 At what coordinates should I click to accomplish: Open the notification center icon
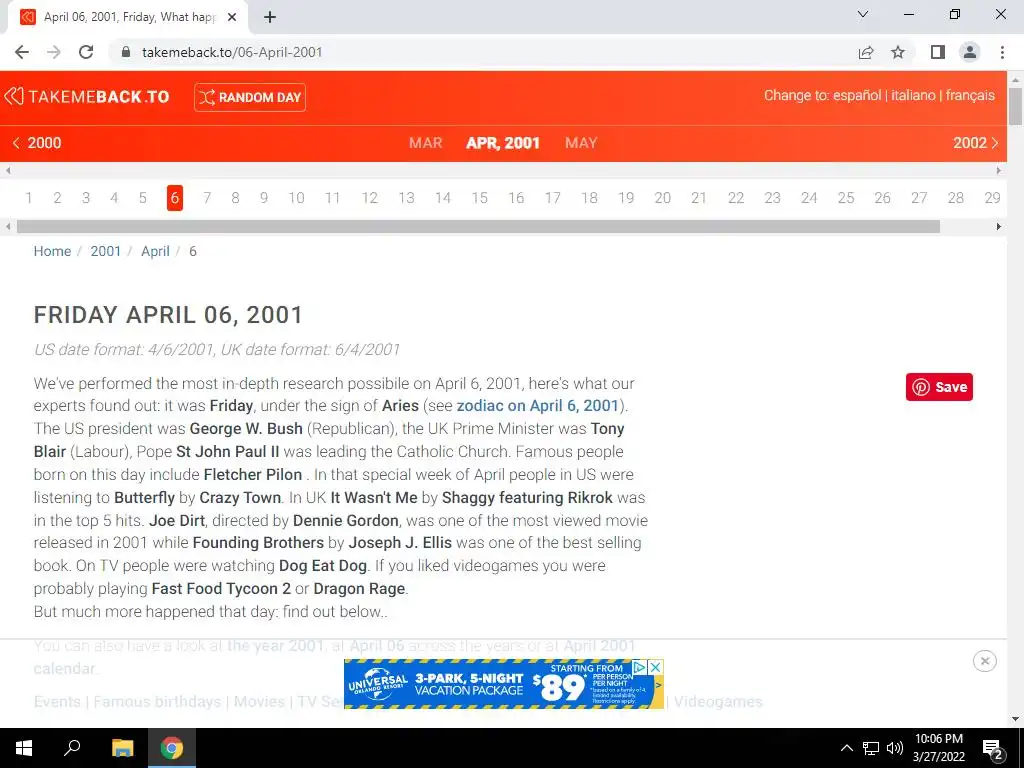[992, 749]
